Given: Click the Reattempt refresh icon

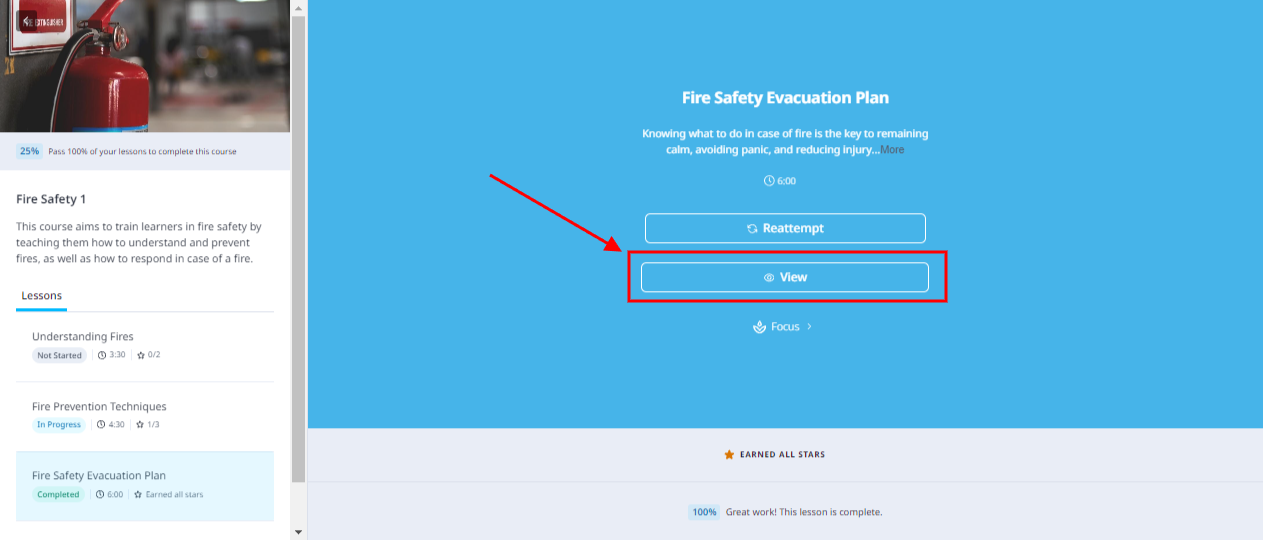Looking at the screenshot, I should point(752,228).
